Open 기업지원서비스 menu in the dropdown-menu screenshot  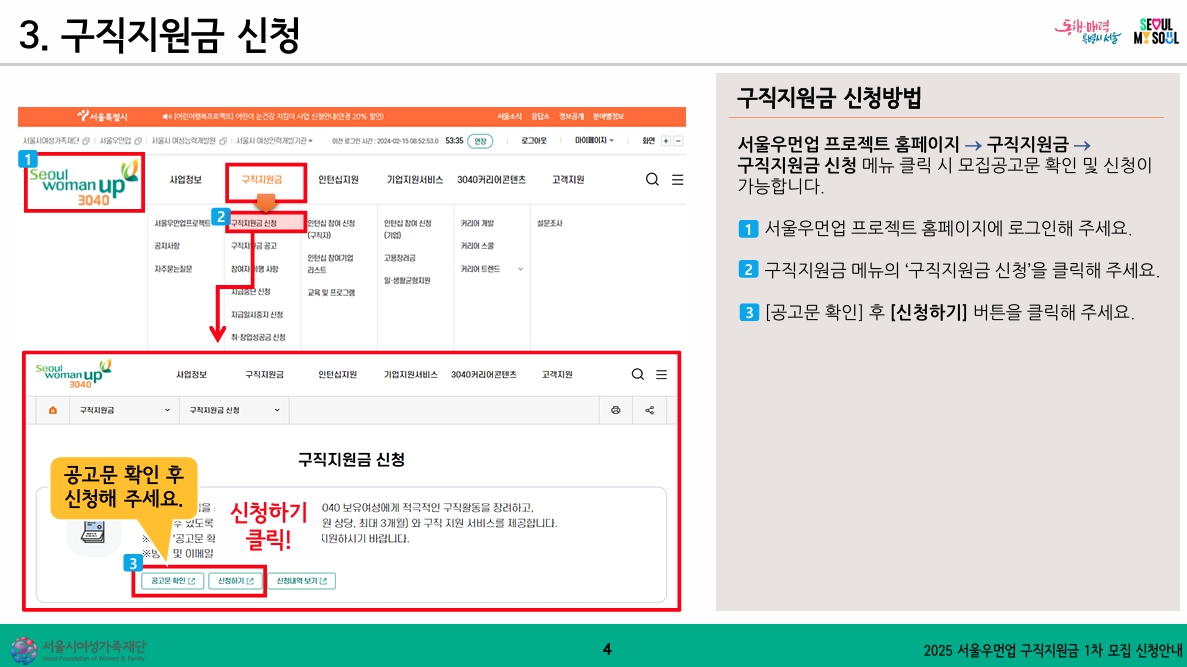pos(415,179)
